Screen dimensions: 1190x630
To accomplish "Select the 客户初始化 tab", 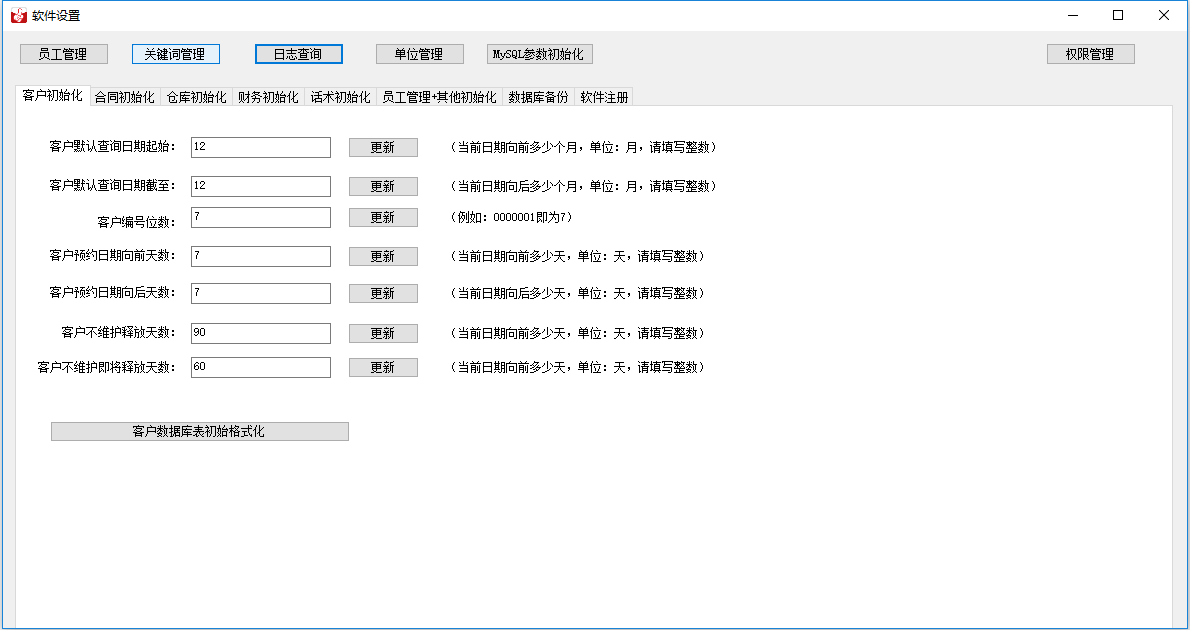I will (53, 96).
